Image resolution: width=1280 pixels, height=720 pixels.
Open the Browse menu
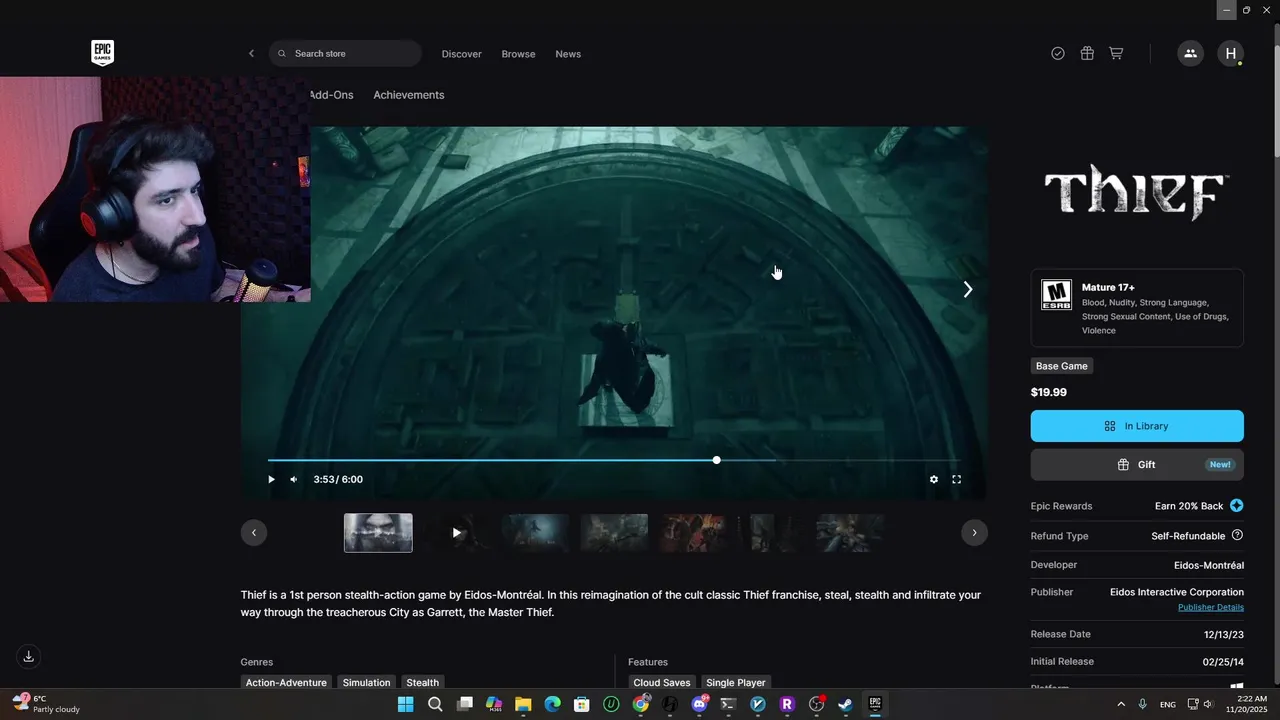pos(518,54)
